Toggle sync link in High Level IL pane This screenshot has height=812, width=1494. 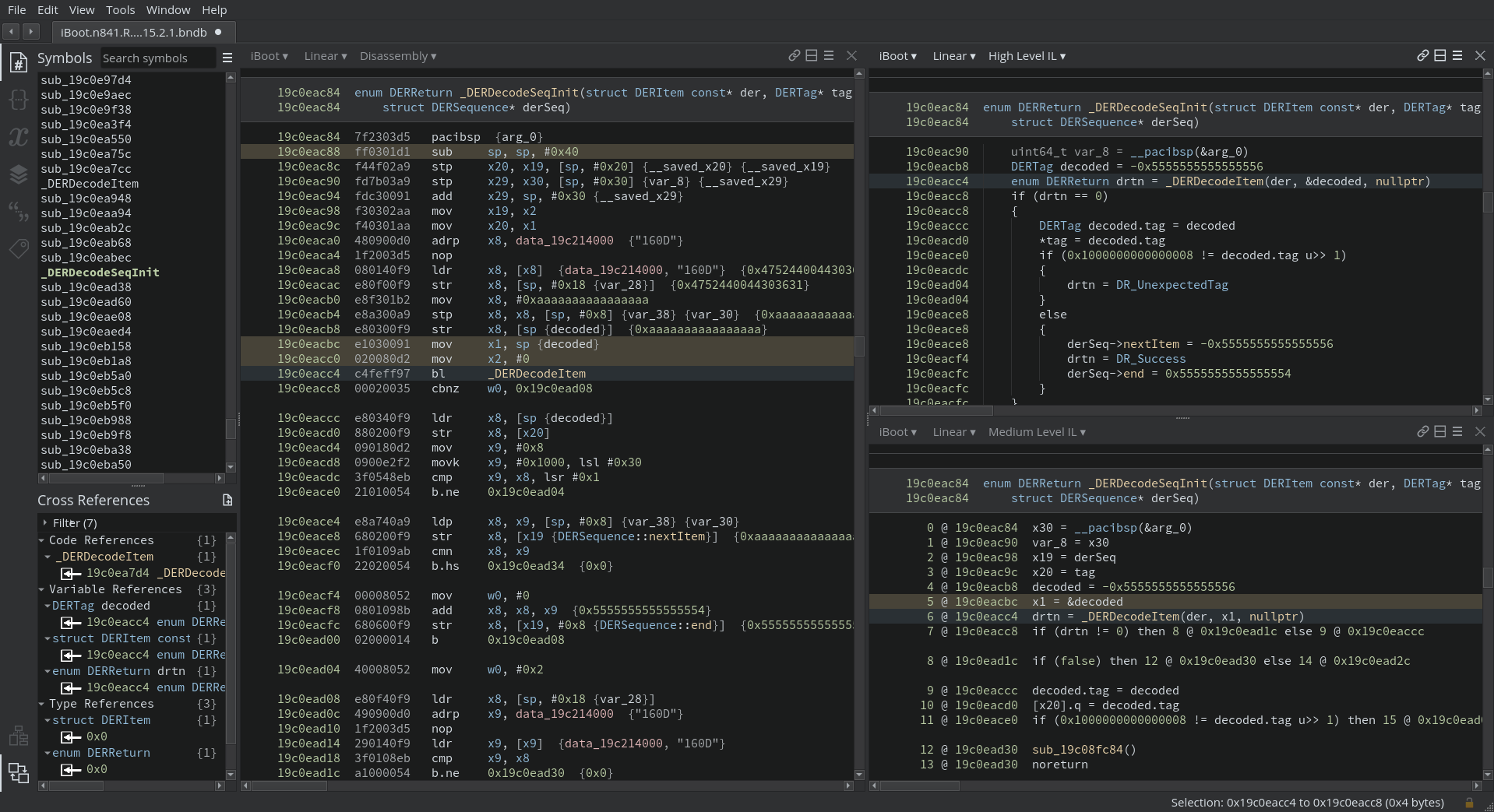(1422, 56)
